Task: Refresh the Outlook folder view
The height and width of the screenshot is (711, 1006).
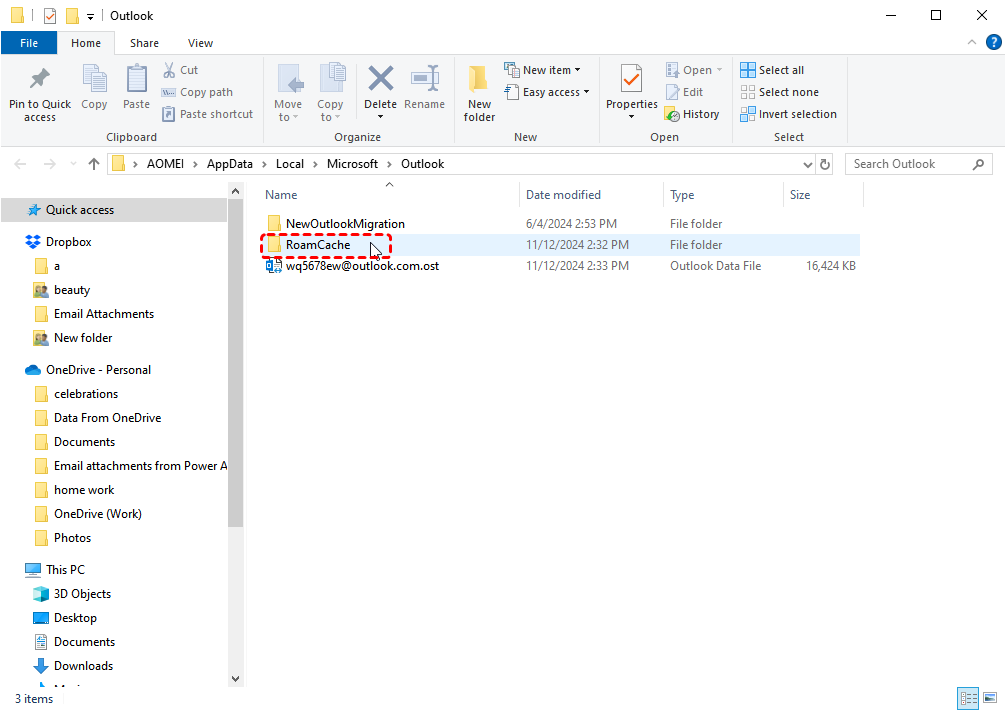Action: pyautogui.click(x=824, y=164)
